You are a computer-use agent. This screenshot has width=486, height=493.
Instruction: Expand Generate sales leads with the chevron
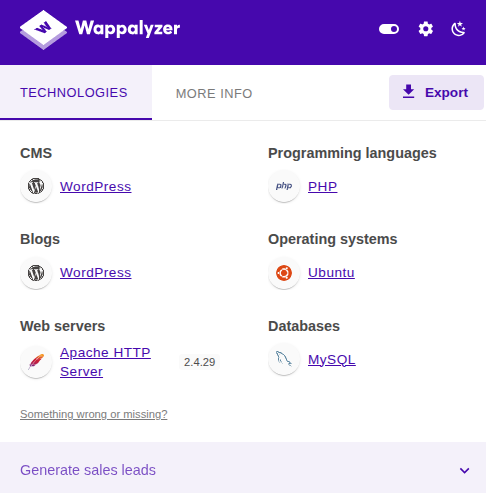click(464, 470)
